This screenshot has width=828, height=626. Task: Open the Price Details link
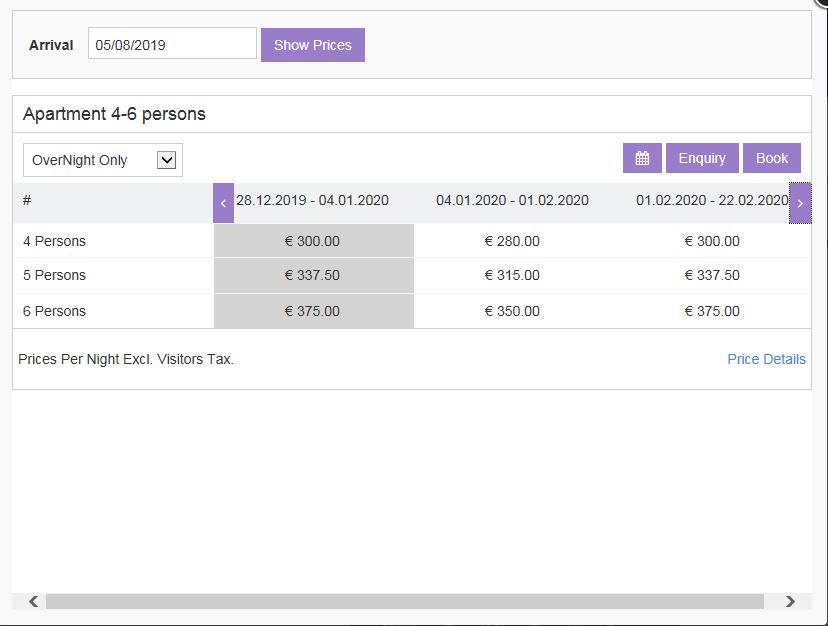[x=766, y=359]
